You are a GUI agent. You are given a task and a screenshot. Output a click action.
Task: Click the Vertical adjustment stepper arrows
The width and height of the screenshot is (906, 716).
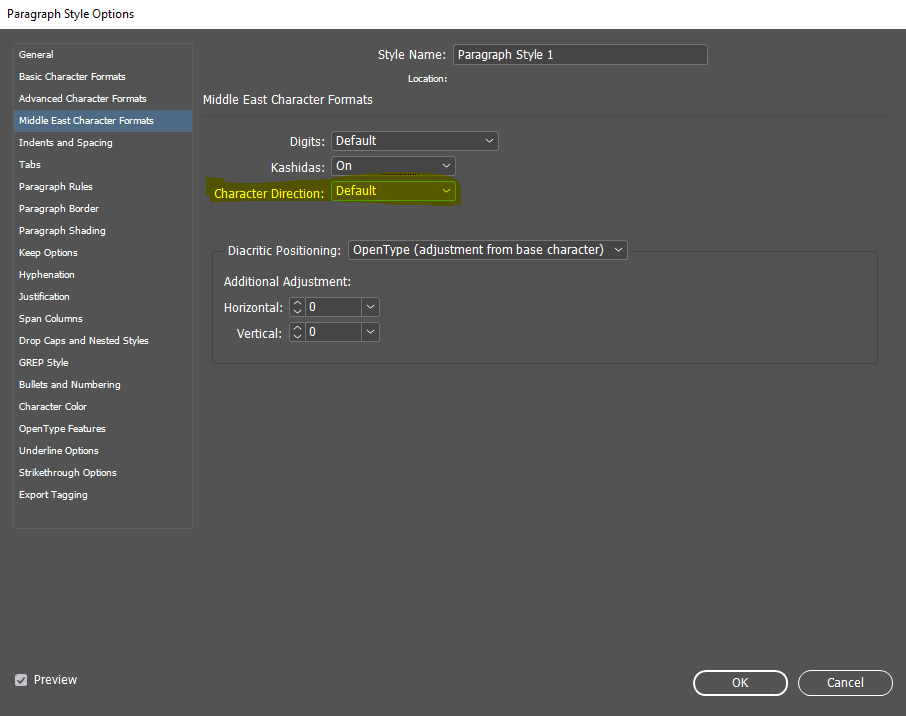click(297, 332)
